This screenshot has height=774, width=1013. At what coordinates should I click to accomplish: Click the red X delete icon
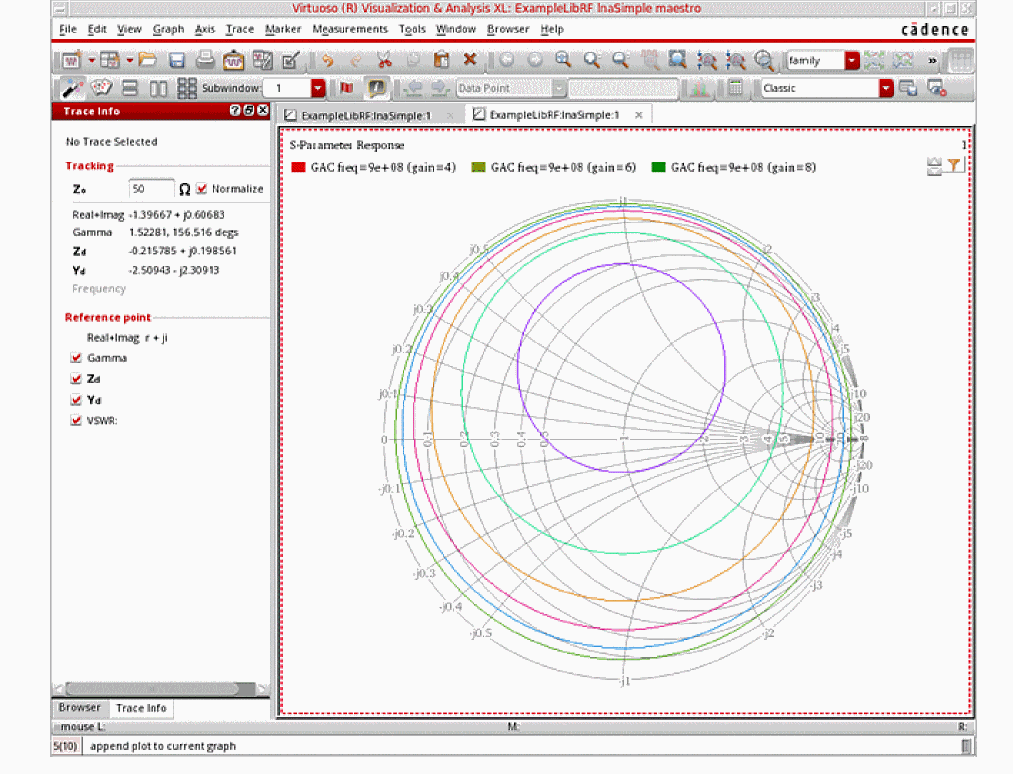tap(469, 60)
